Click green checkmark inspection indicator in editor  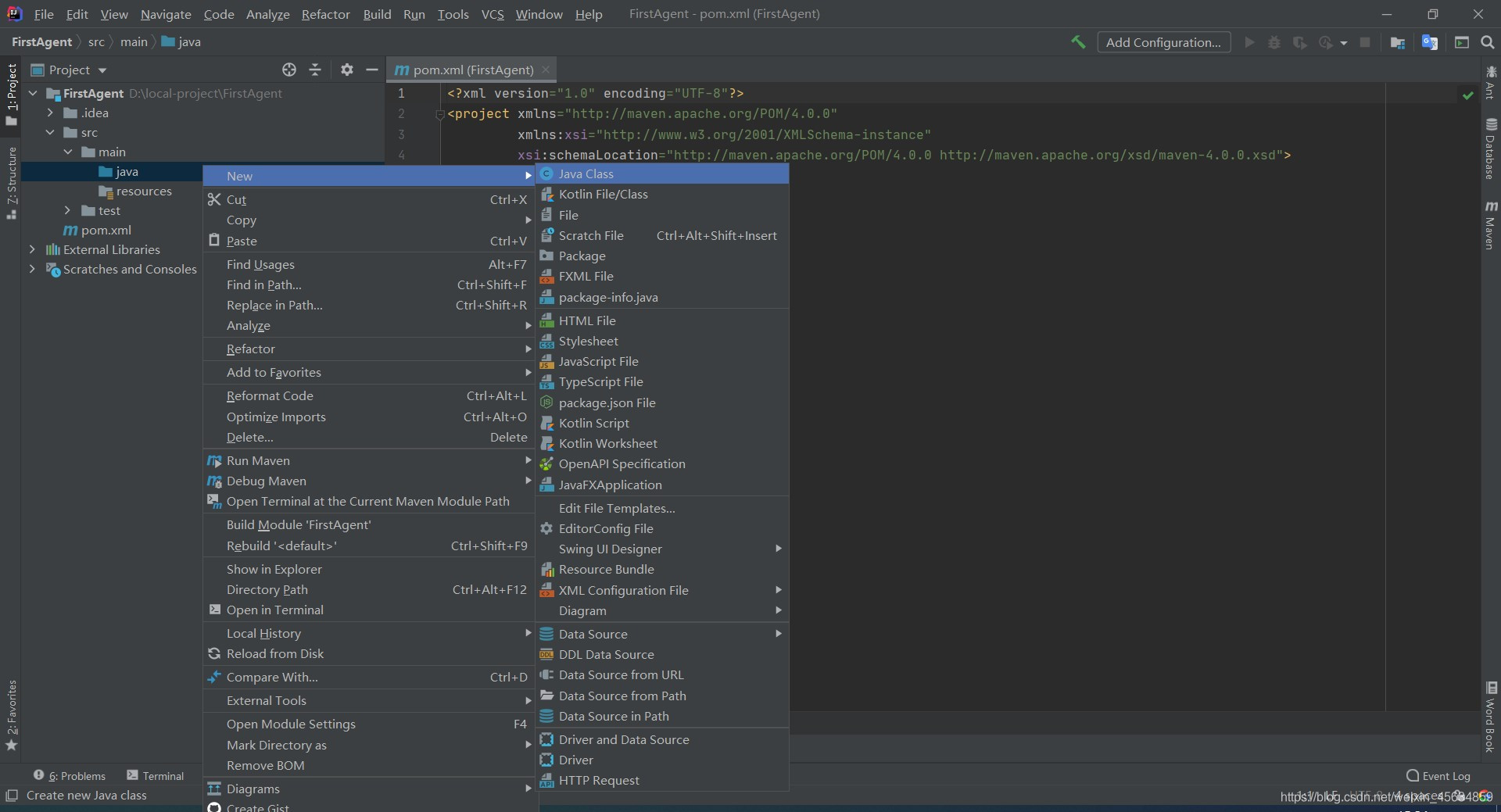[1468, 95]
